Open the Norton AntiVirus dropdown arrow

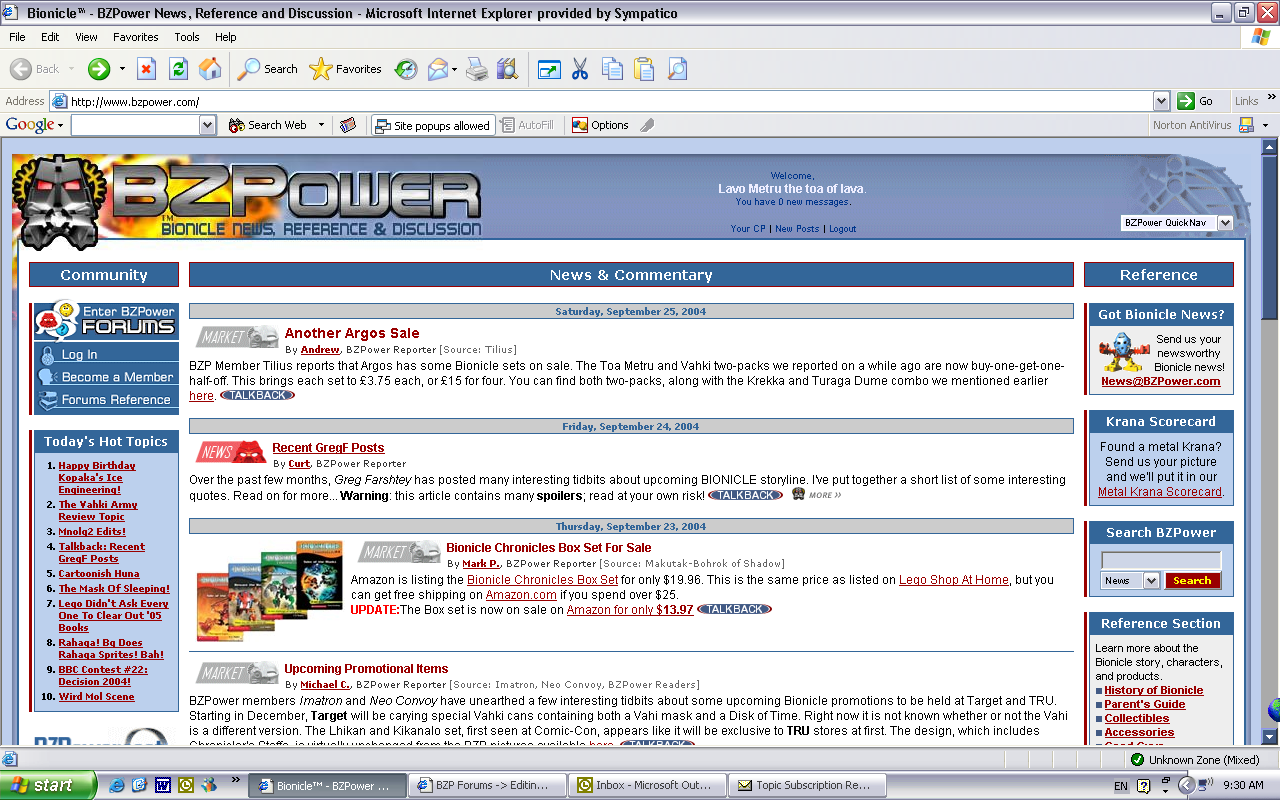pyautogui.click(x=1265, y=125)
